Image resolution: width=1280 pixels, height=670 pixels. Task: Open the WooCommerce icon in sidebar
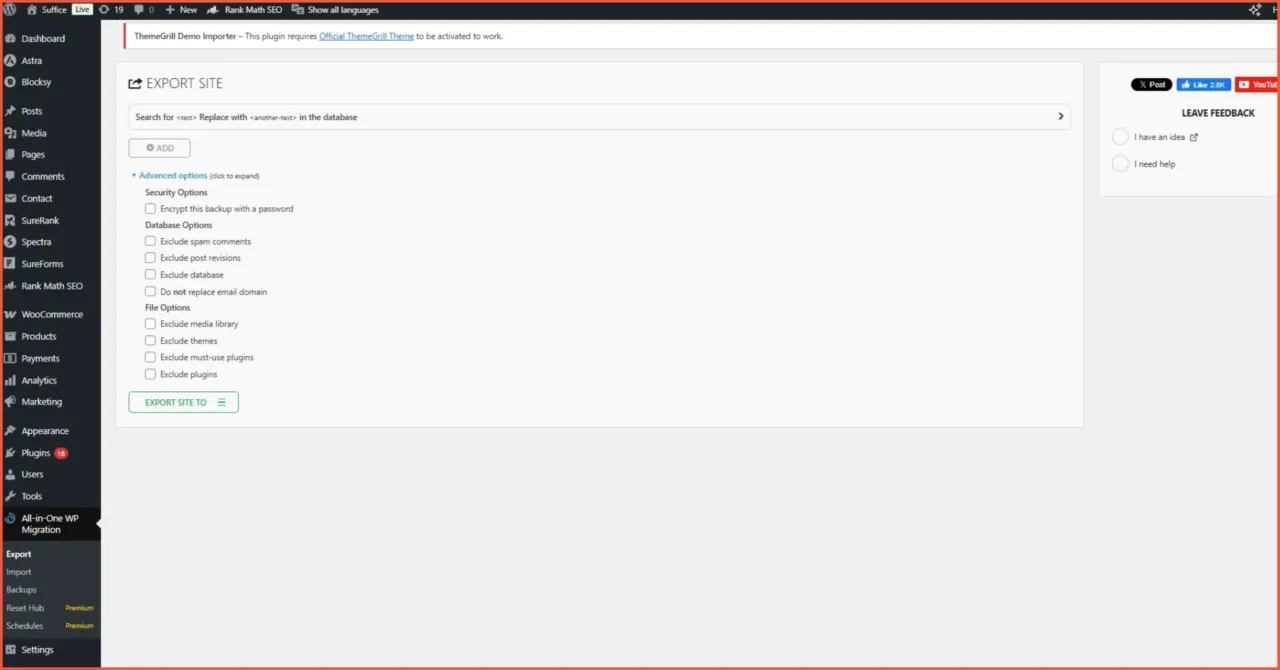10,314
